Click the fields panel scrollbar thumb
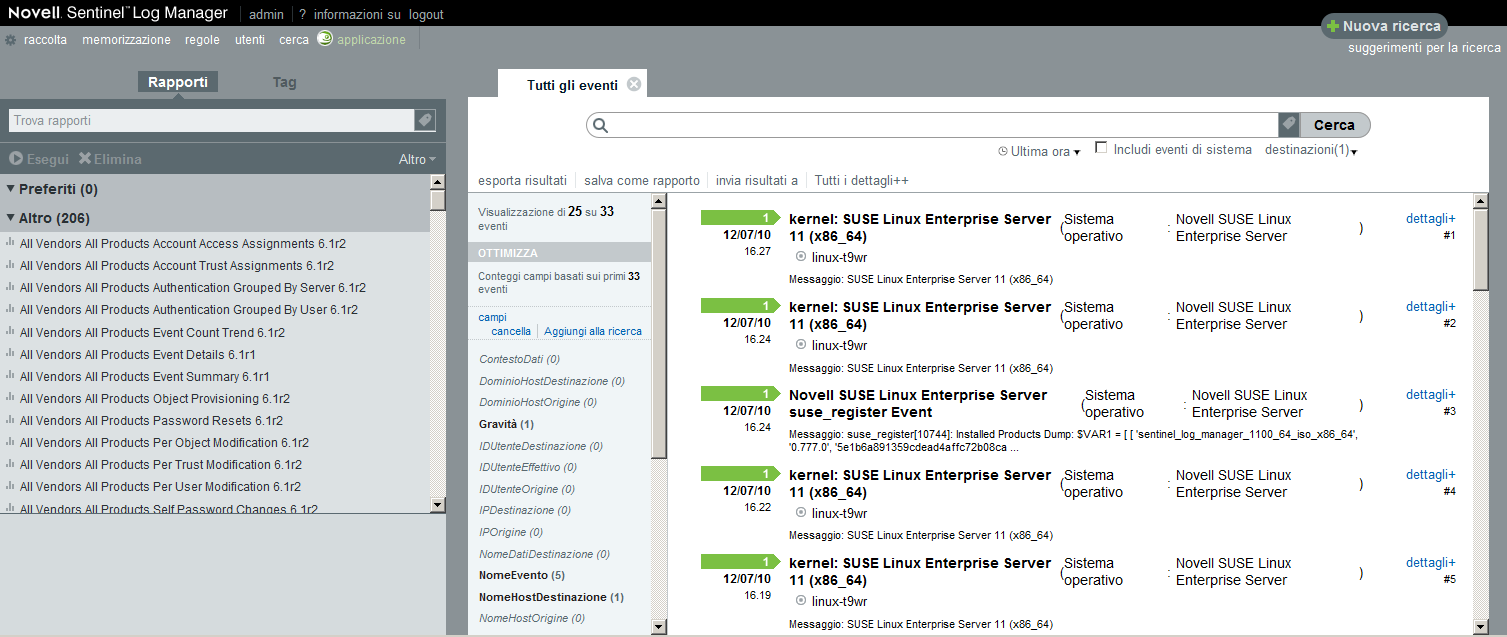 [658, 335]
